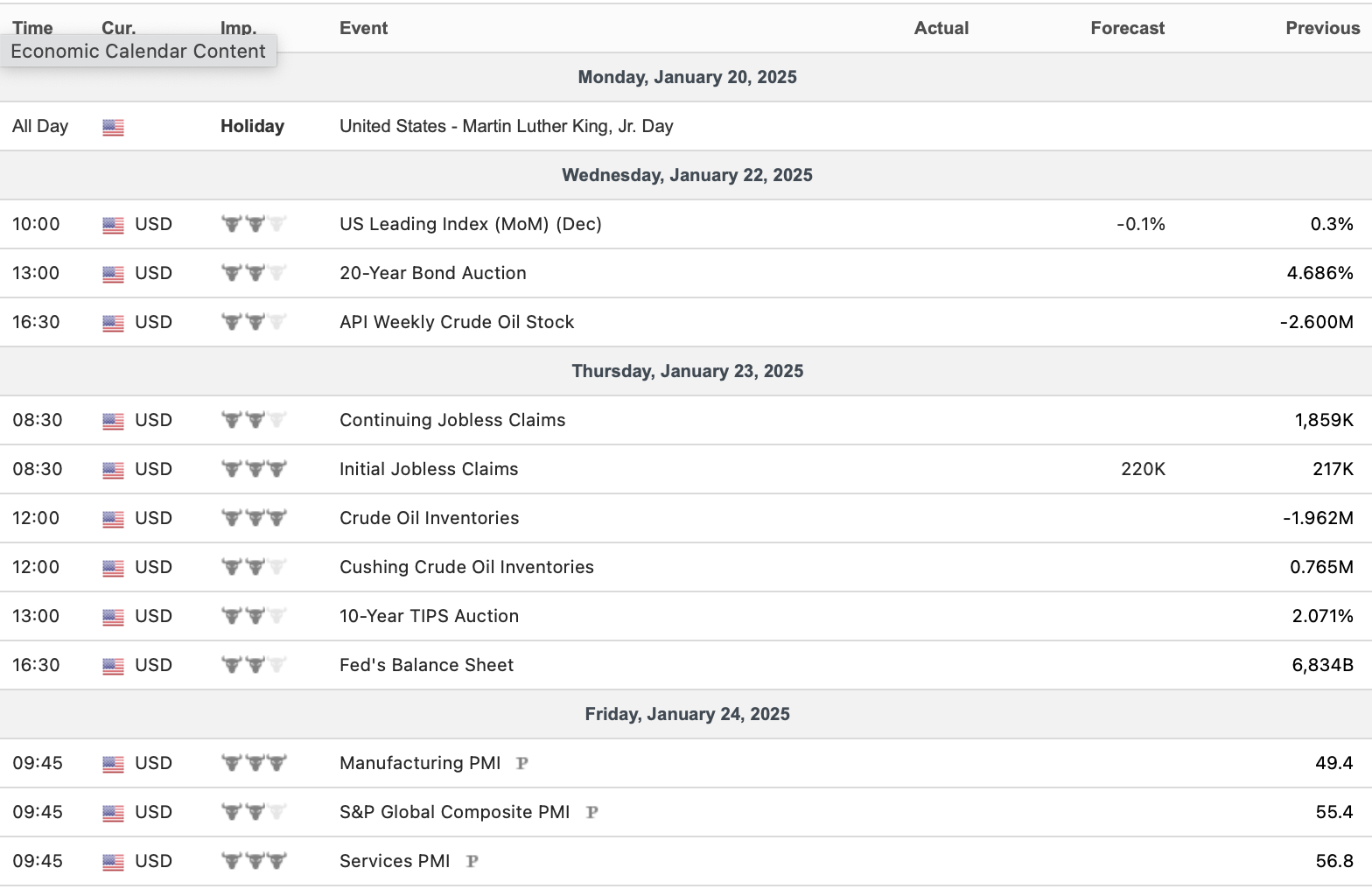The height and width of the screenshot is (889, 1372).
Task: Click the US flag in the Fed's Balance Sheet row
Action: pyautogui.click(x=113, y=666)
